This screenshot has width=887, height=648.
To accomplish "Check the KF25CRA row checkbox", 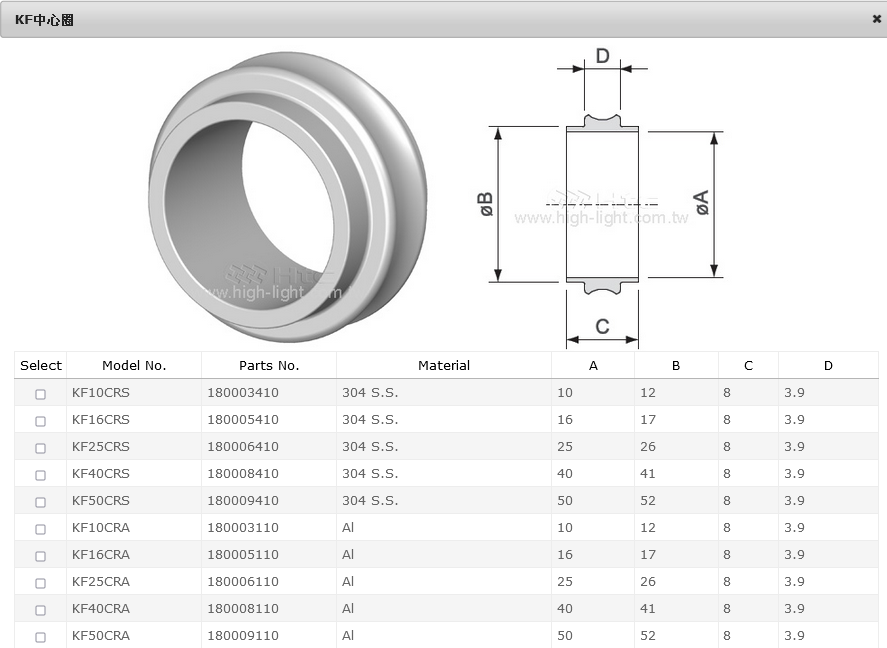I will [40, 583].
